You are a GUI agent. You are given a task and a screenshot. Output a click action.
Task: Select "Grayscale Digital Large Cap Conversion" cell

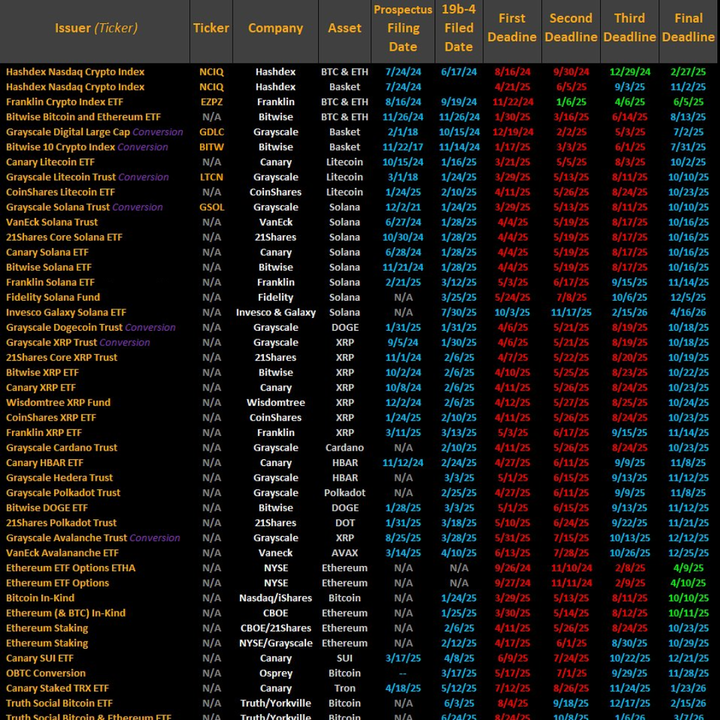click(94, 132)
